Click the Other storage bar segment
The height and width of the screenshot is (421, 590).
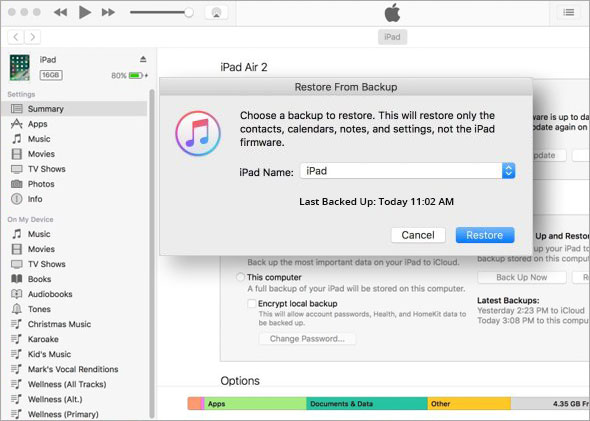tap(469, 404)
